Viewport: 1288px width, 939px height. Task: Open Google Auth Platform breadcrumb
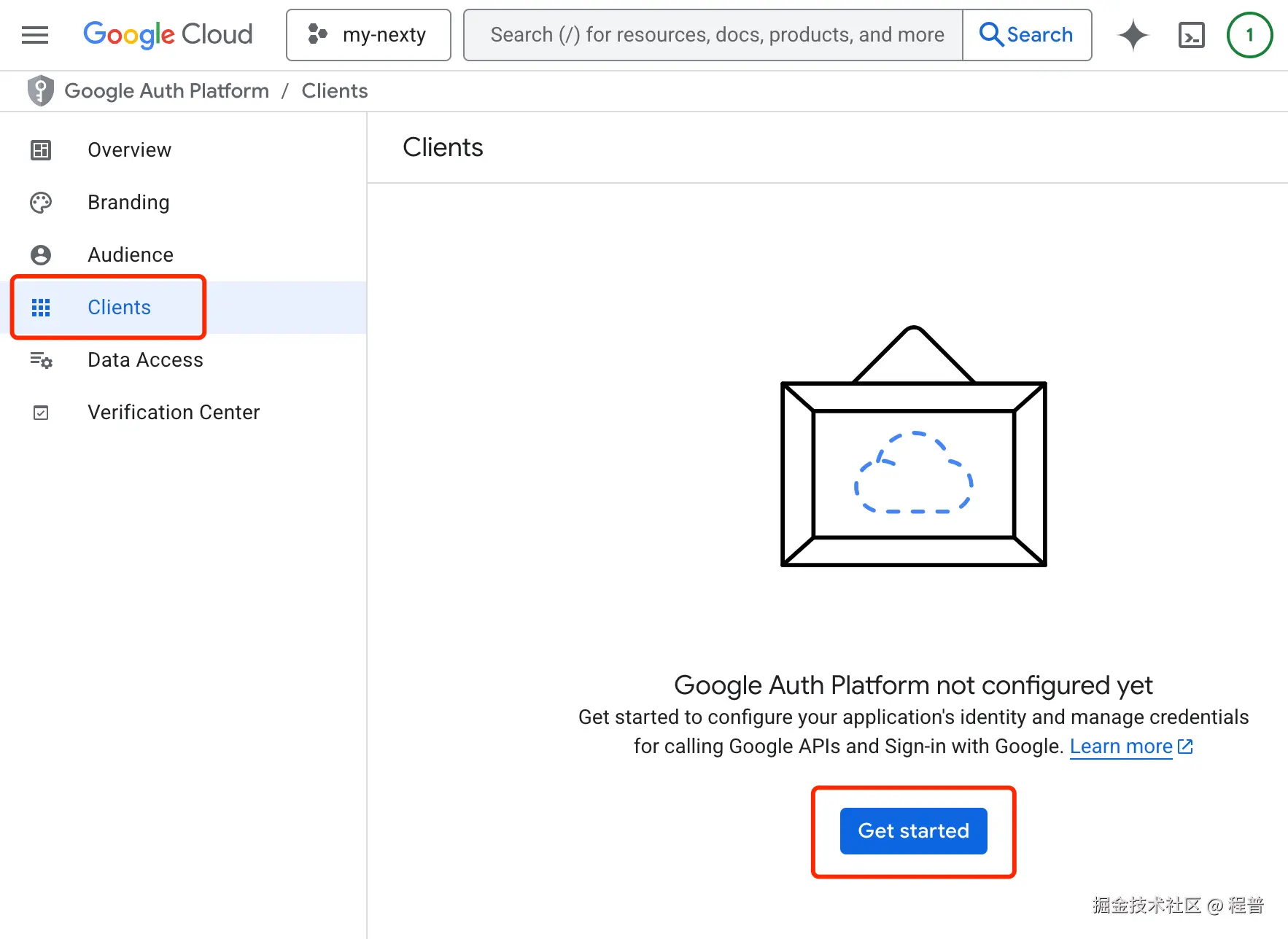[x=167, y=90]
